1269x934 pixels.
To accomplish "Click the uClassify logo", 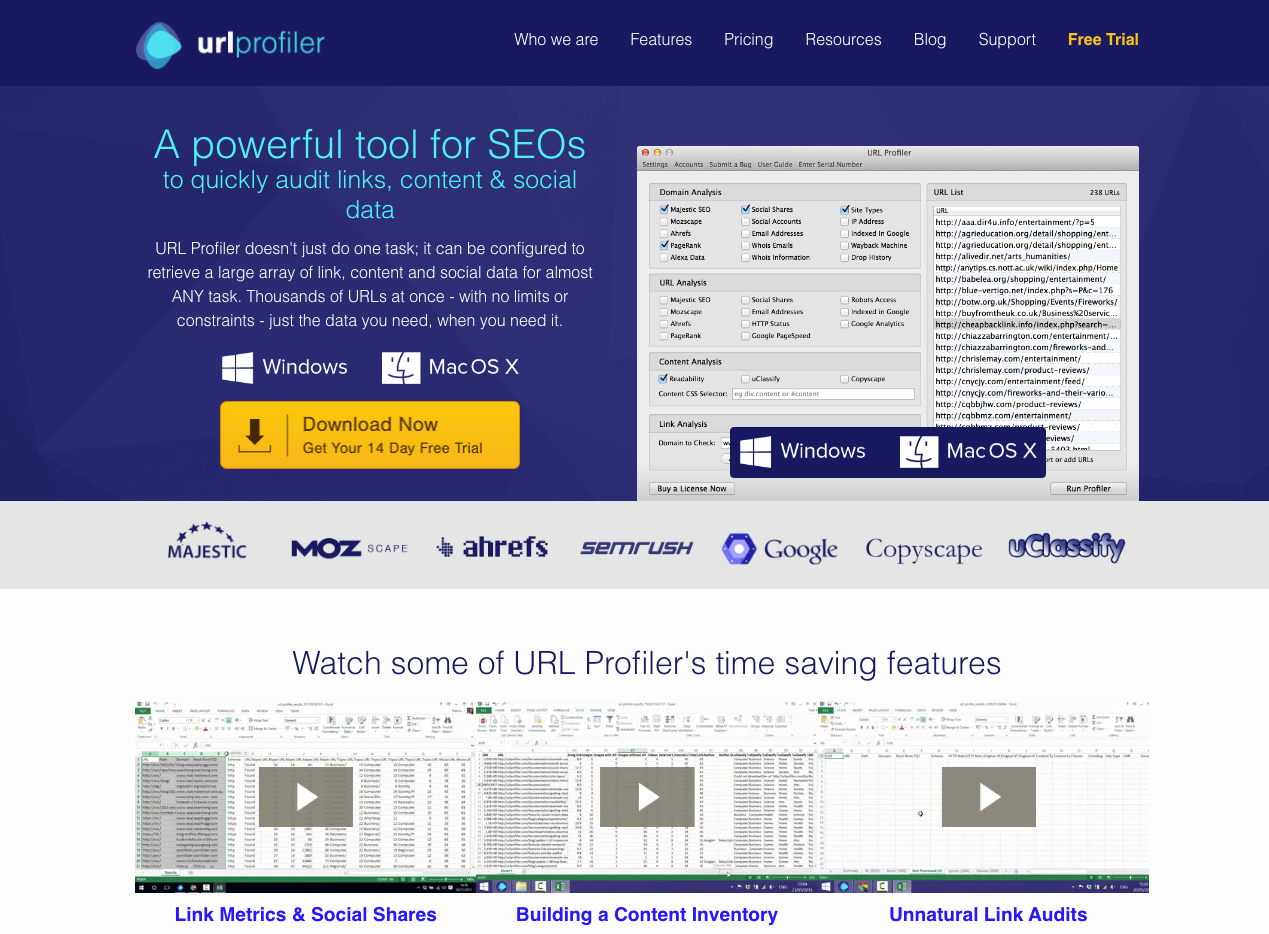I will (x=1067, y=547).
